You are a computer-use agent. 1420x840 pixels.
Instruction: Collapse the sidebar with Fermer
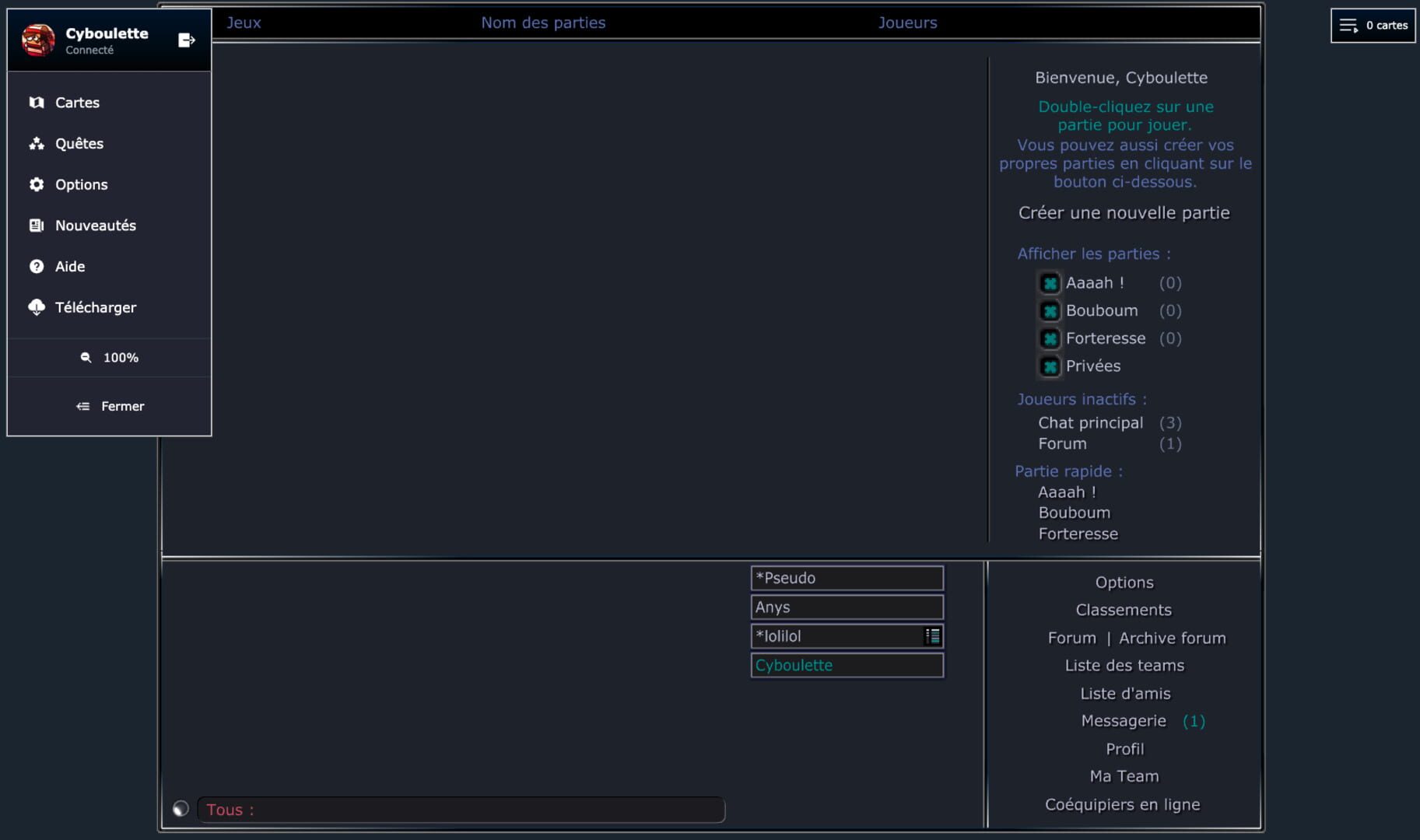point(110,406)
